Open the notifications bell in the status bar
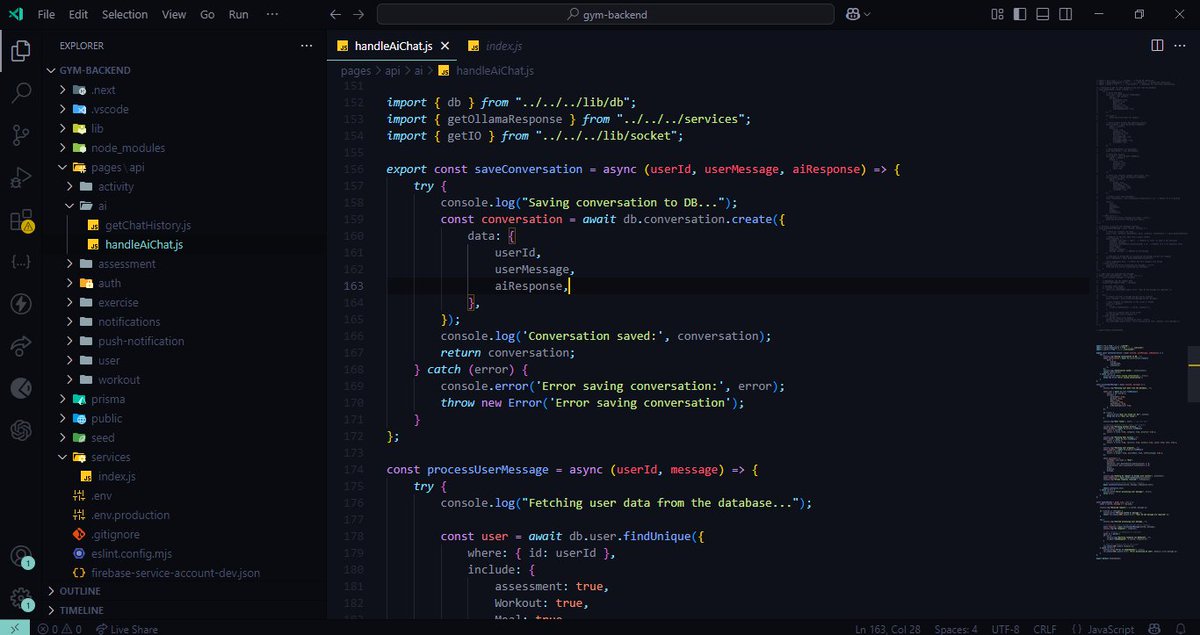Image resolution: width=1200 pixels, height=635 pixels. point(1180,629)
